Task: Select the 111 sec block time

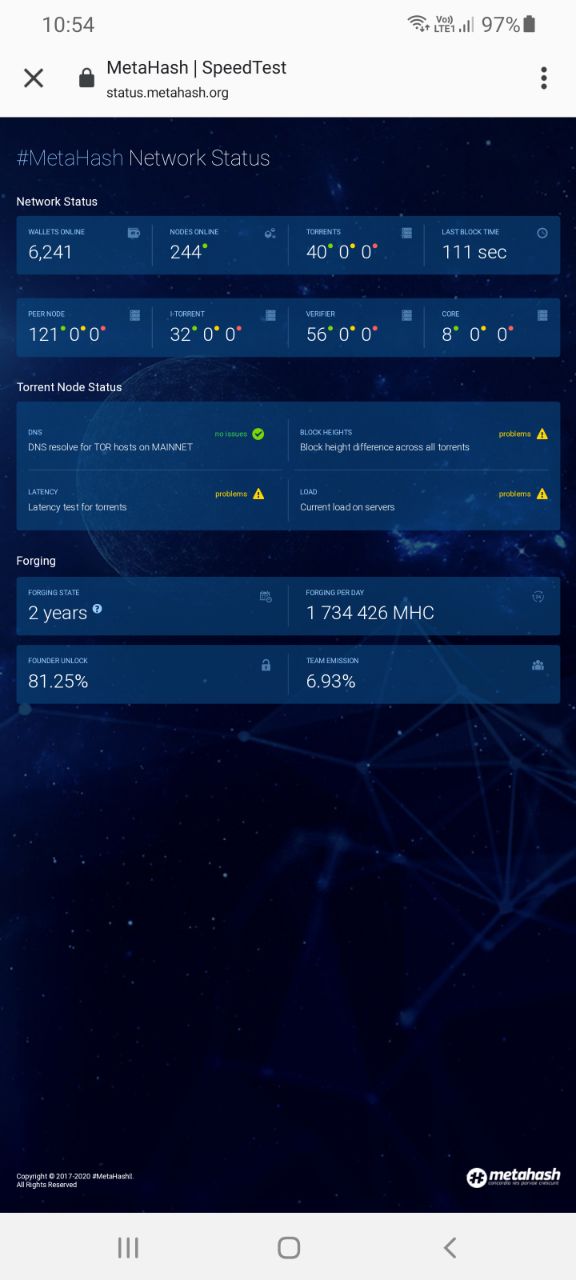Action: tap(474, 252)
